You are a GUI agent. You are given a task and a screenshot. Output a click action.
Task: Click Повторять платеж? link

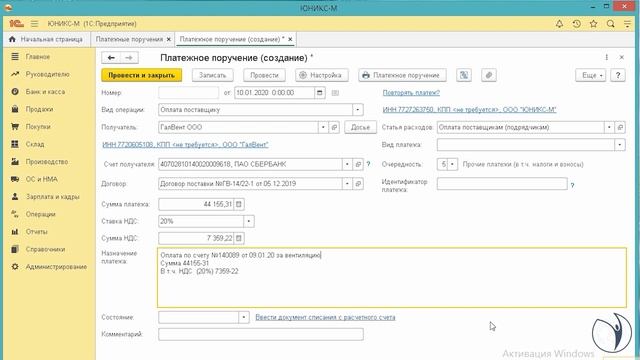click(x=411, y=93)
